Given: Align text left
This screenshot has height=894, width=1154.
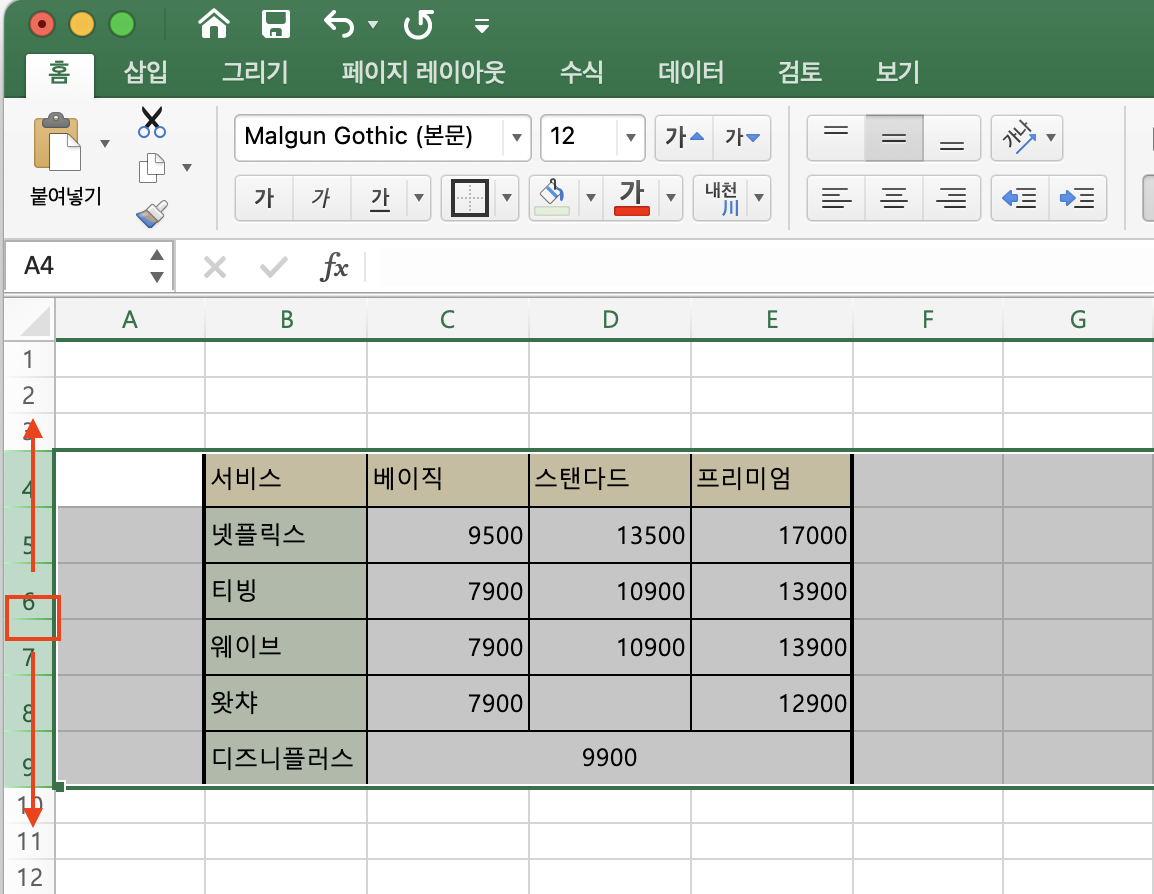Looking at the screenshot, I should tap(836, 198).
